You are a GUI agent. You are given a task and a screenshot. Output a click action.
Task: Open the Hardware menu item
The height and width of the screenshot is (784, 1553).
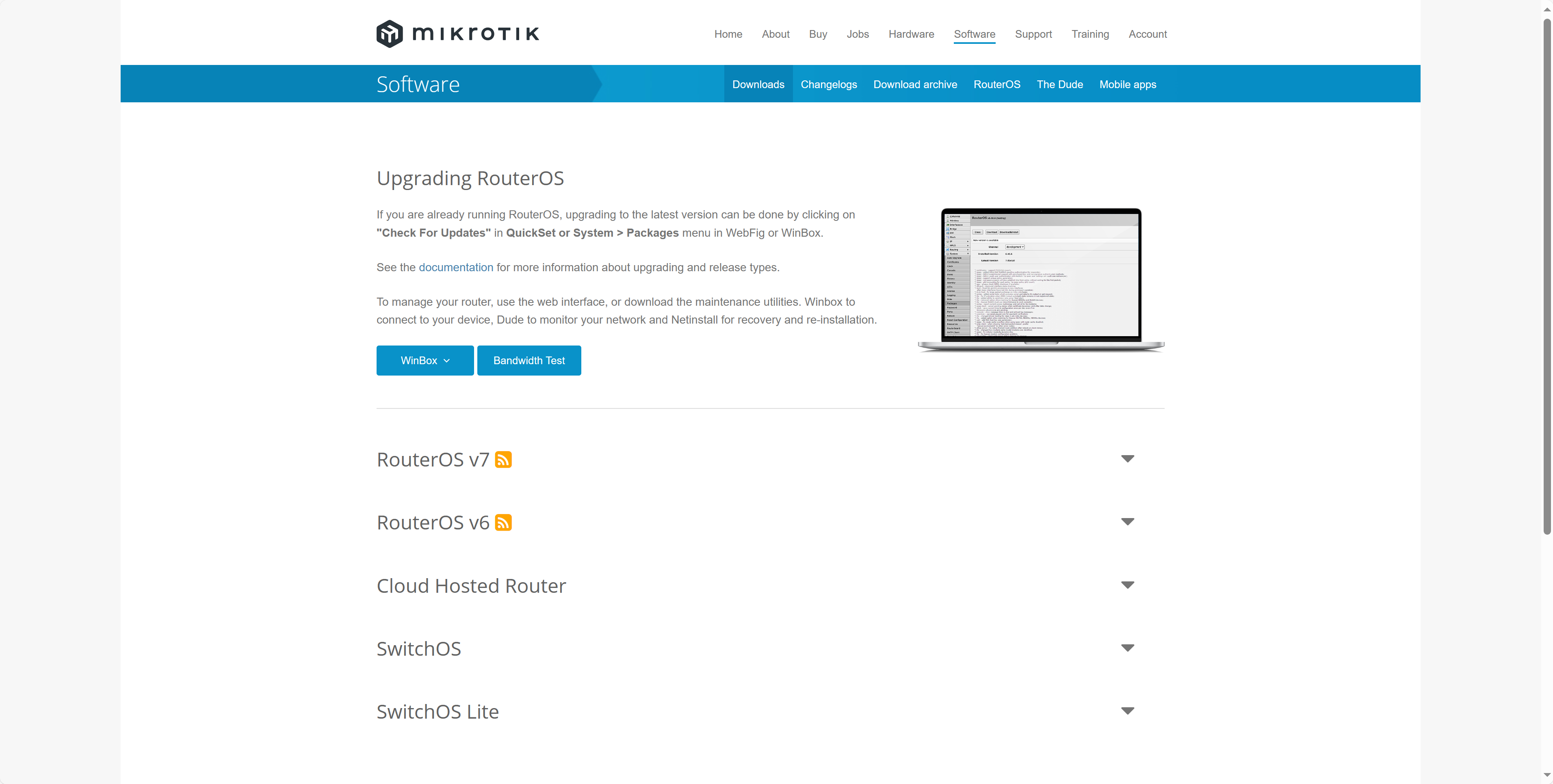click(x=911, y=35)
